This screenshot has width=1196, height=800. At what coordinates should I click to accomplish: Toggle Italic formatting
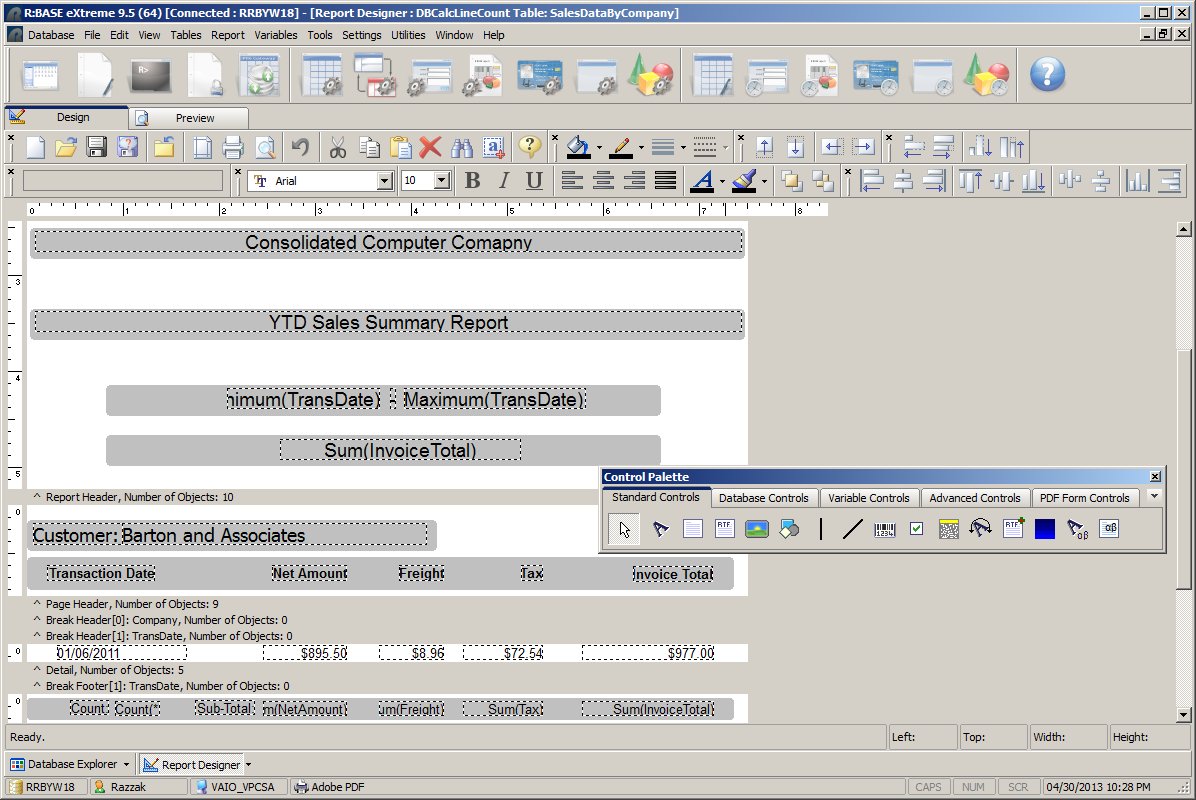click(504, 181)
